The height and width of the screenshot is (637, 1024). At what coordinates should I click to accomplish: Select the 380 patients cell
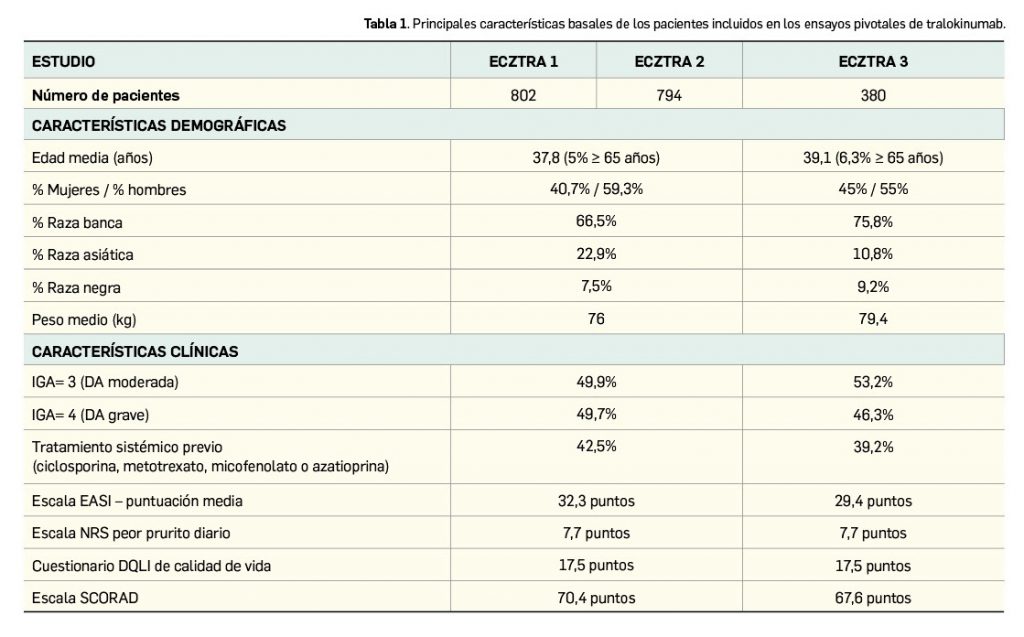873,96
